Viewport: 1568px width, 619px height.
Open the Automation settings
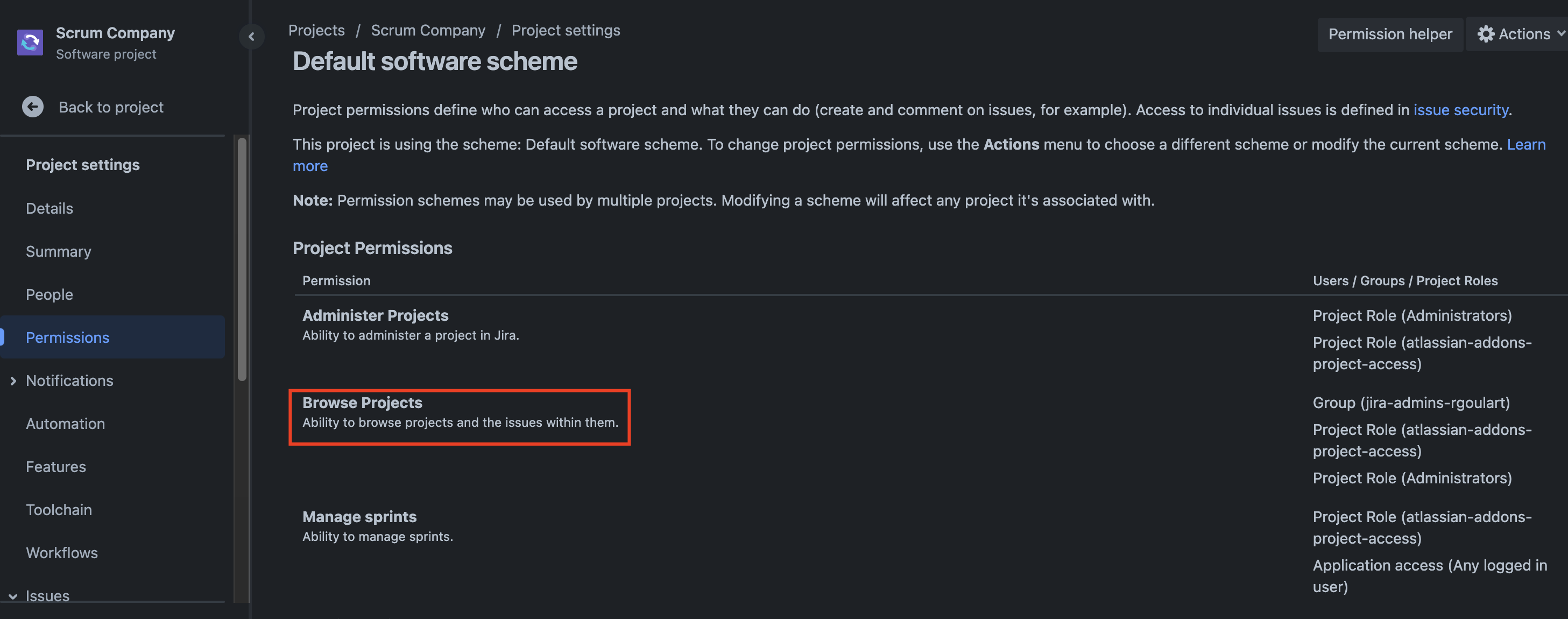(65, 423)
